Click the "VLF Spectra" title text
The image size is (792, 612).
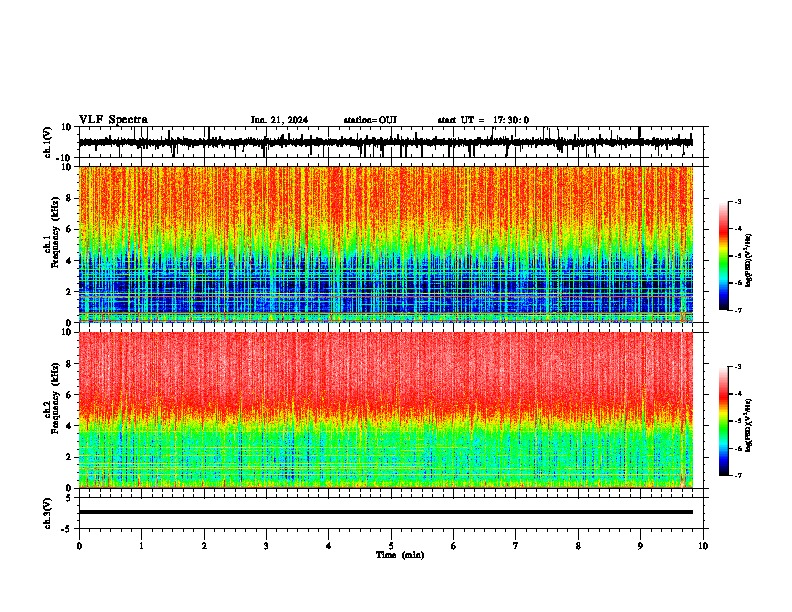[x=113, y=120]
